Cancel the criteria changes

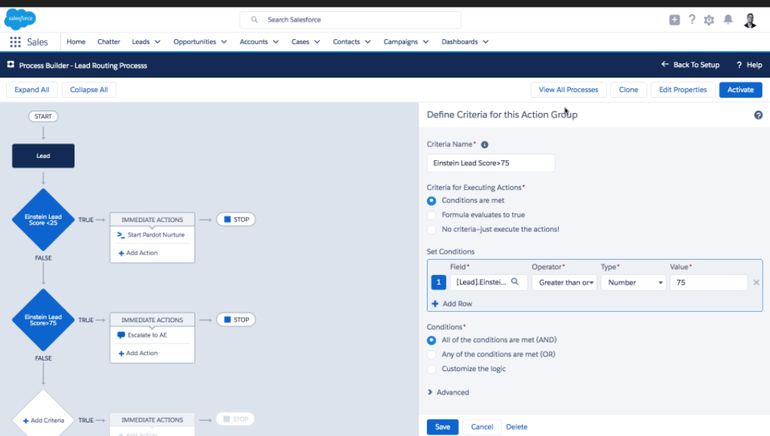pos(482,427)
